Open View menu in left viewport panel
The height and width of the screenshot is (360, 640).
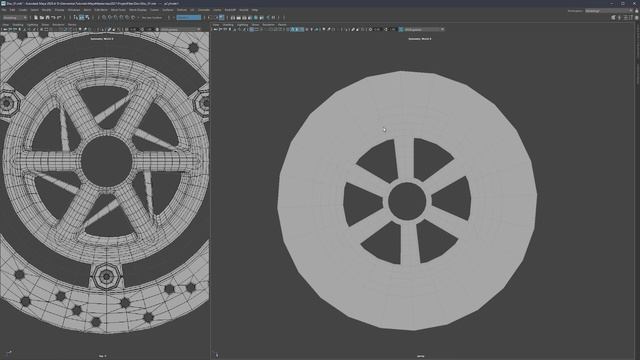(x=6, y=24)
